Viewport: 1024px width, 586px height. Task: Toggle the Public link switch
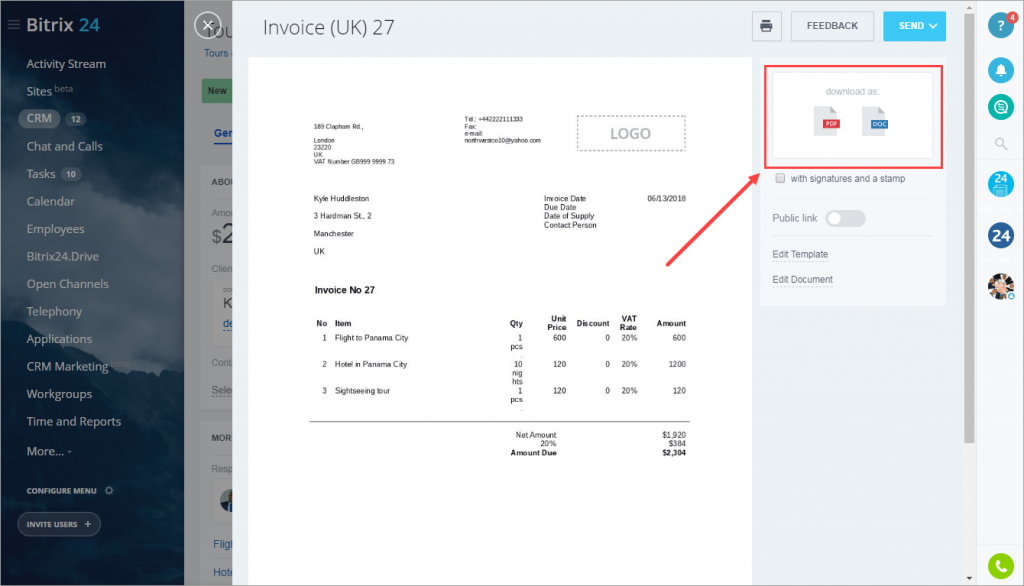[x=845, y=218]
